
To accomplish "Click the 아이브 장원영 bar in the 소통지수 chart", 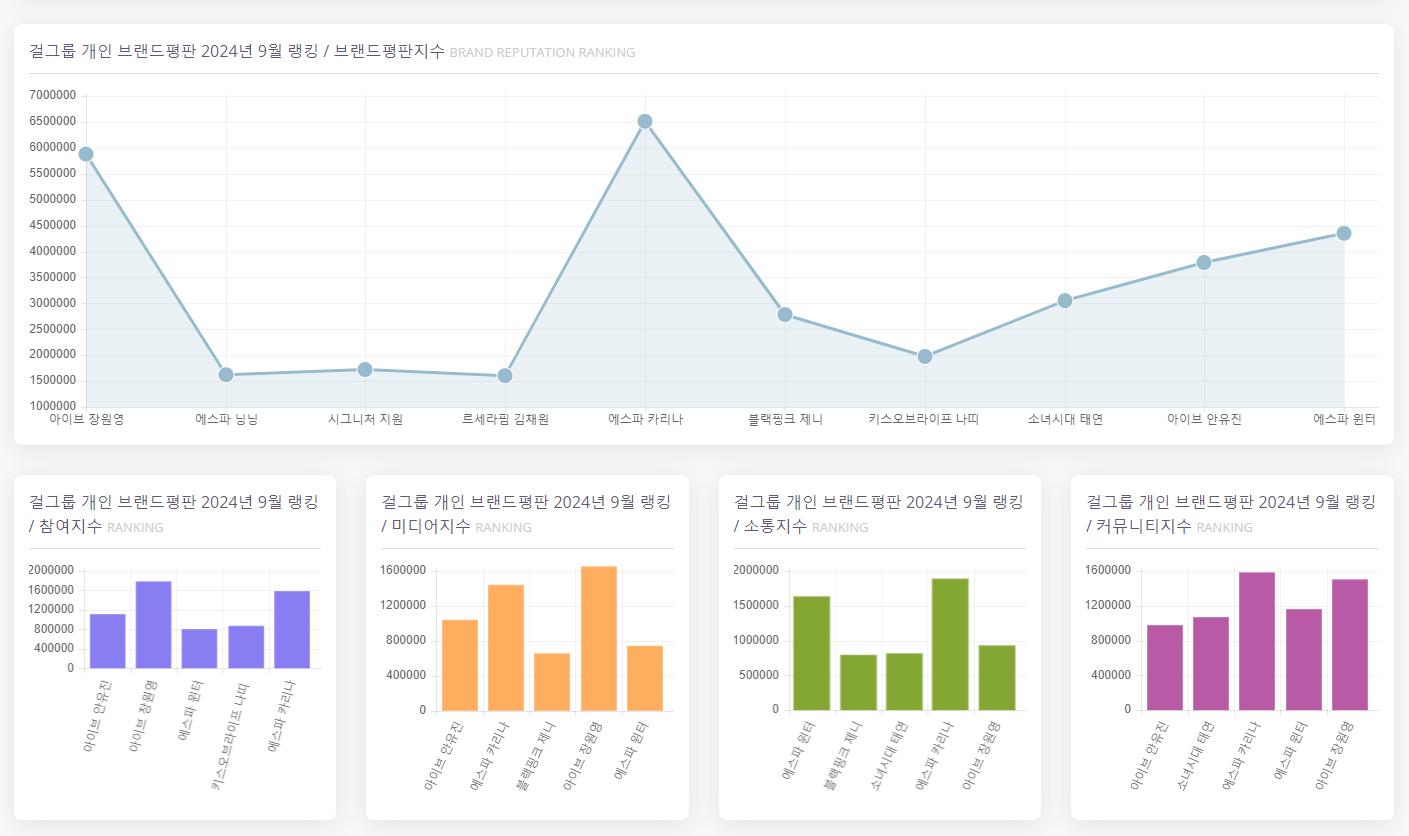I will point(997,678).
